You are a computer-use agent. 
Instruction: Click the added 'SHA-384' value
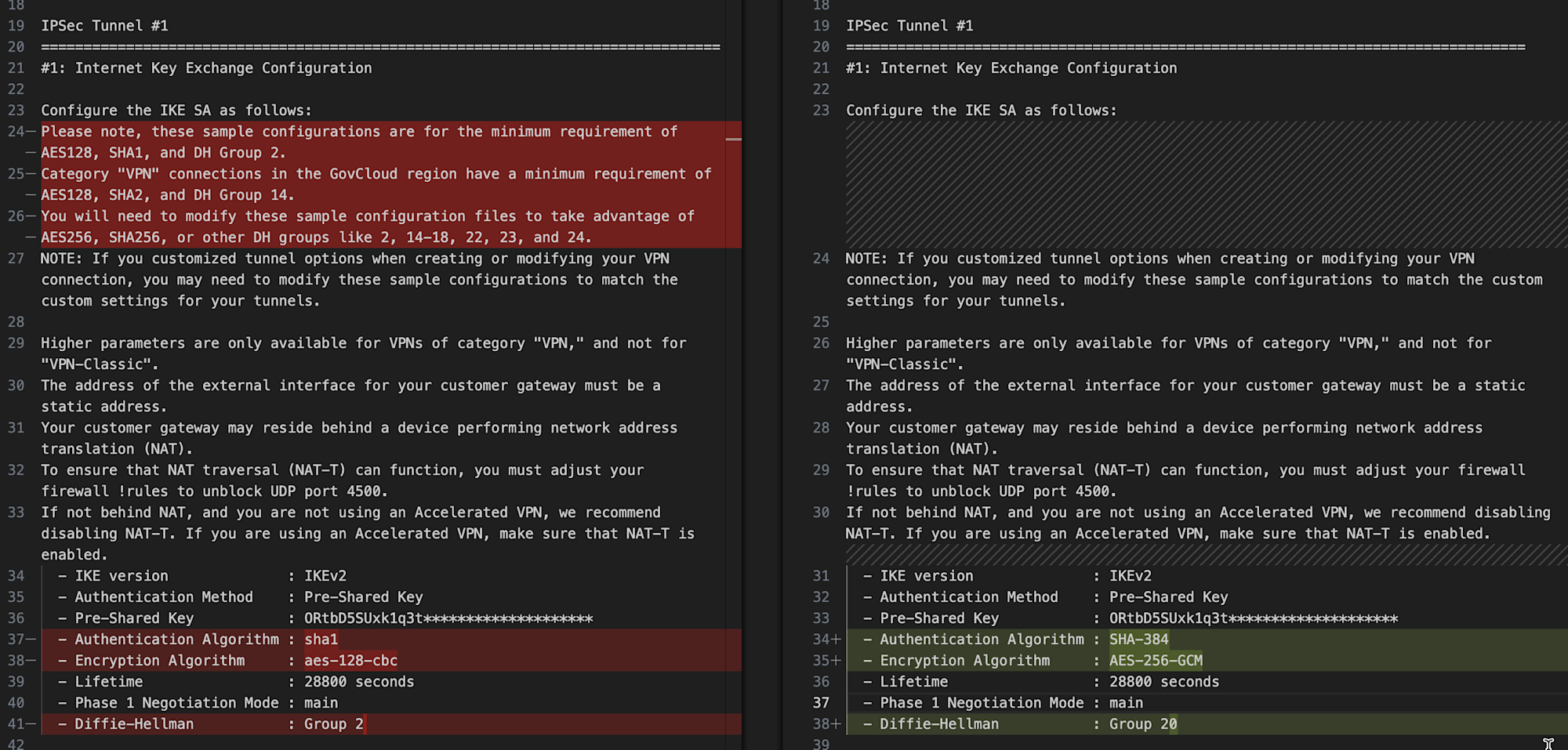[x=1138, y=639]
